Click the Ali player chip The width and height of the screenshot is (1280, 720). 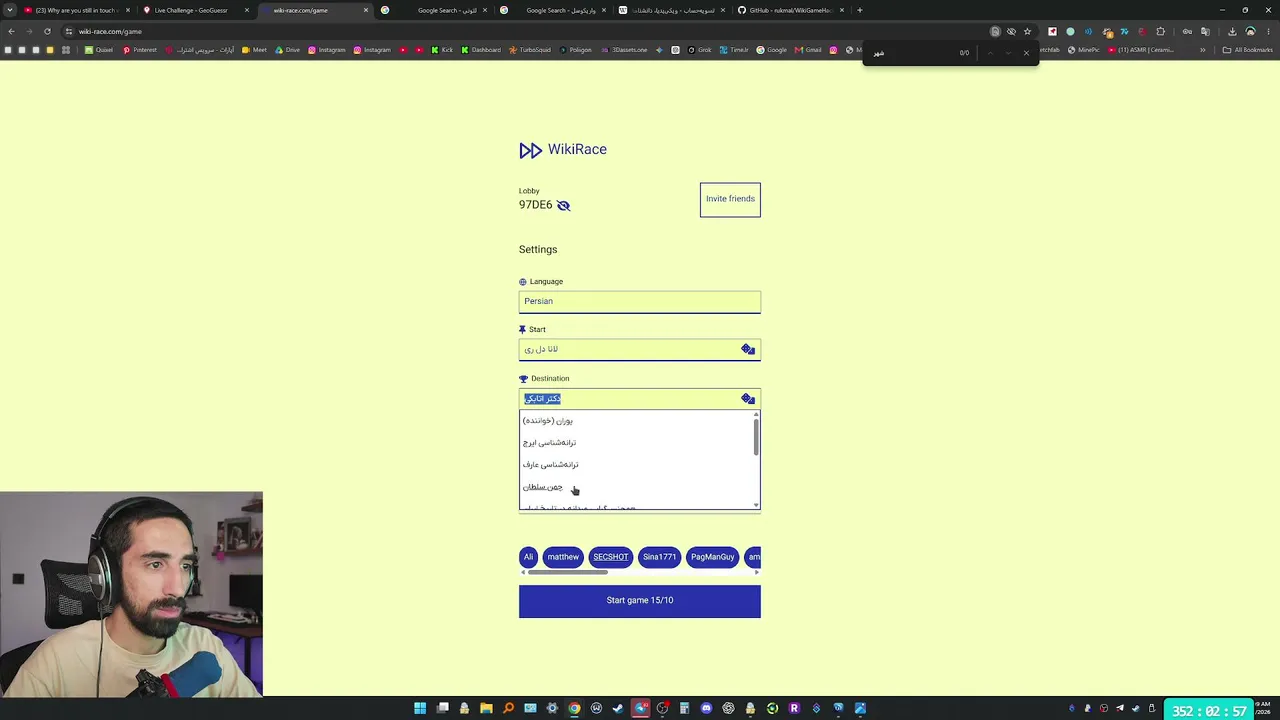[x=528, y=557]
